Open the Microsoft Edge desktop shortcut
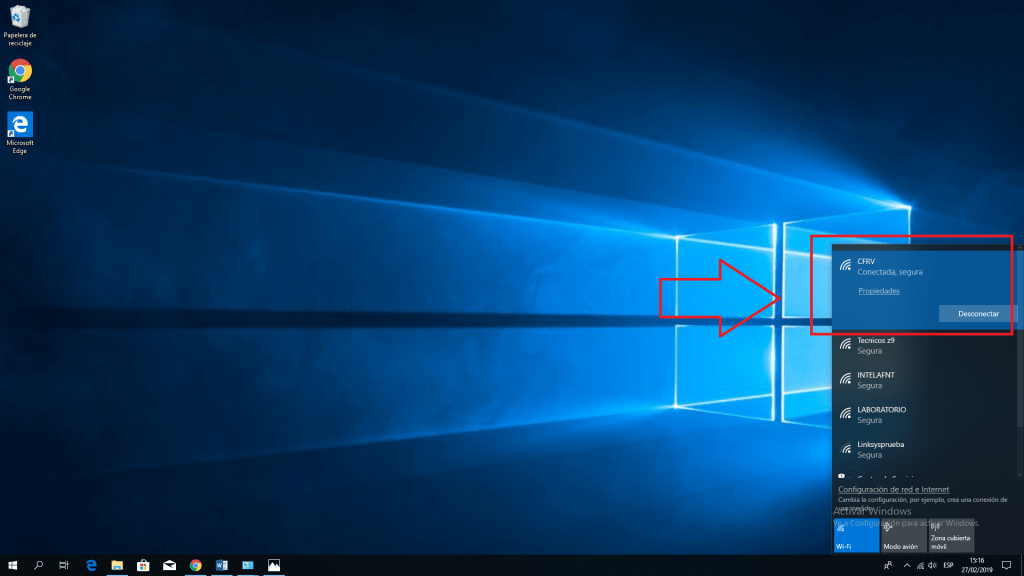The image size is (1024, 576). coord(20,125)
